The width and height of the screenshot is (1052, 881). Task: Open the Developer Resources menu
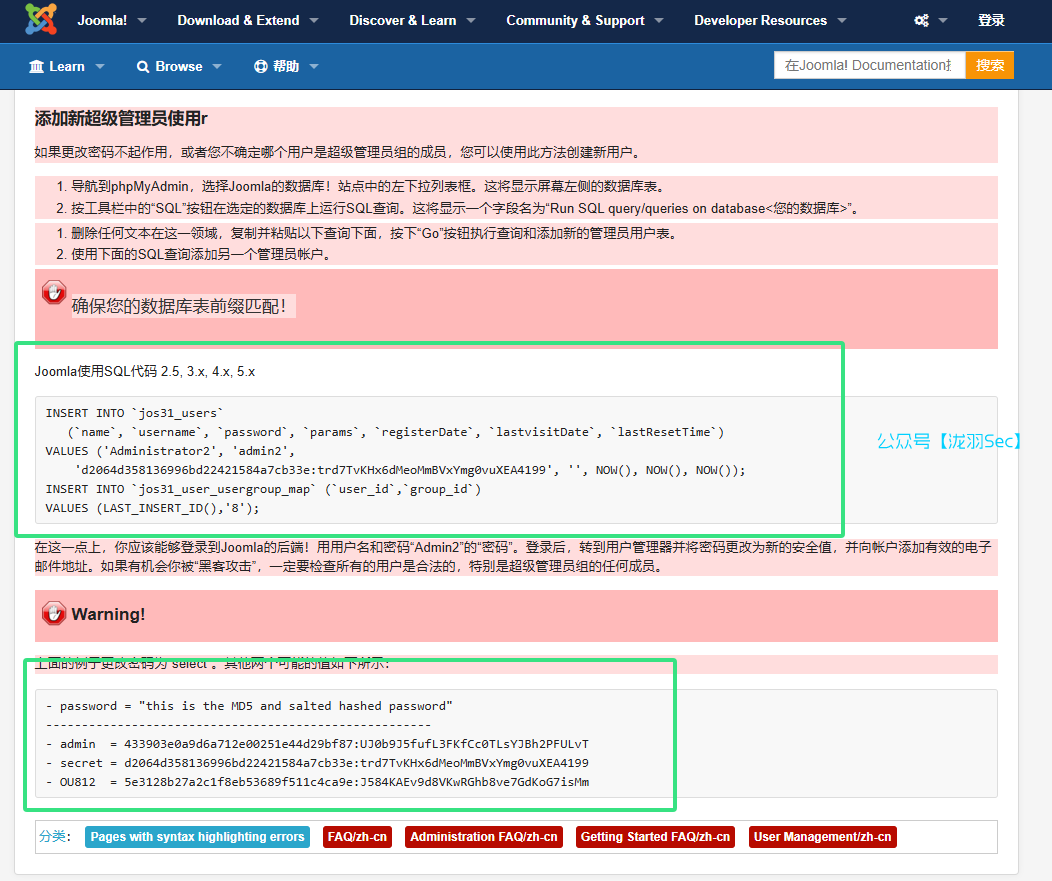(769, 20)
